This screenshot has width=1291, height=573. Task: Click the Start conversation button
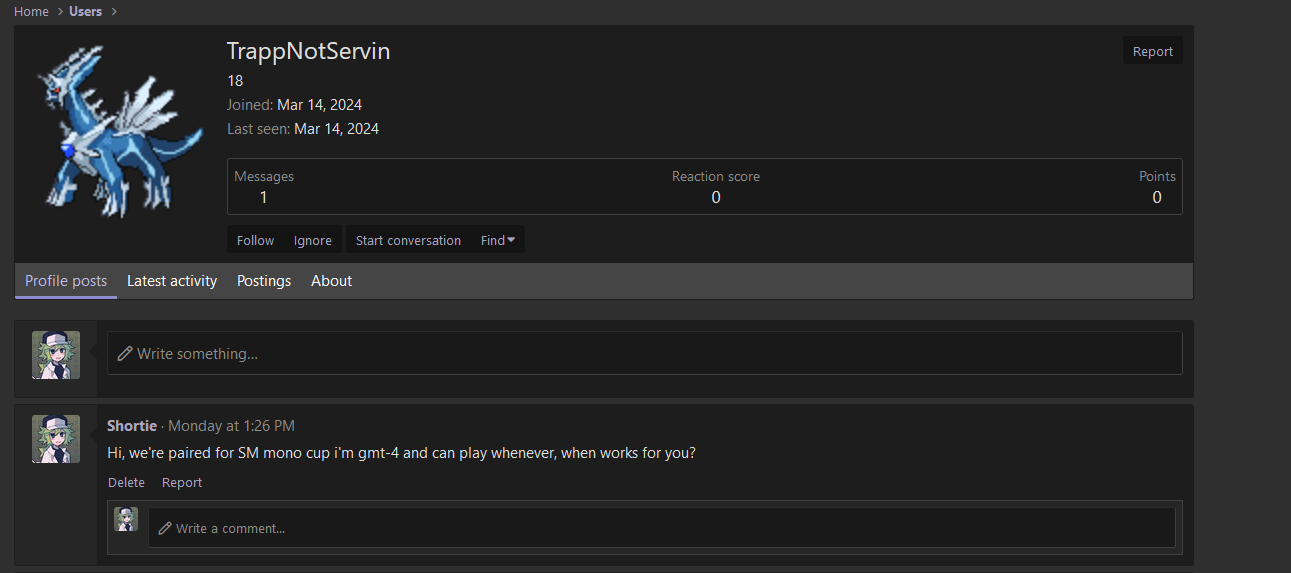coord(408,240)
